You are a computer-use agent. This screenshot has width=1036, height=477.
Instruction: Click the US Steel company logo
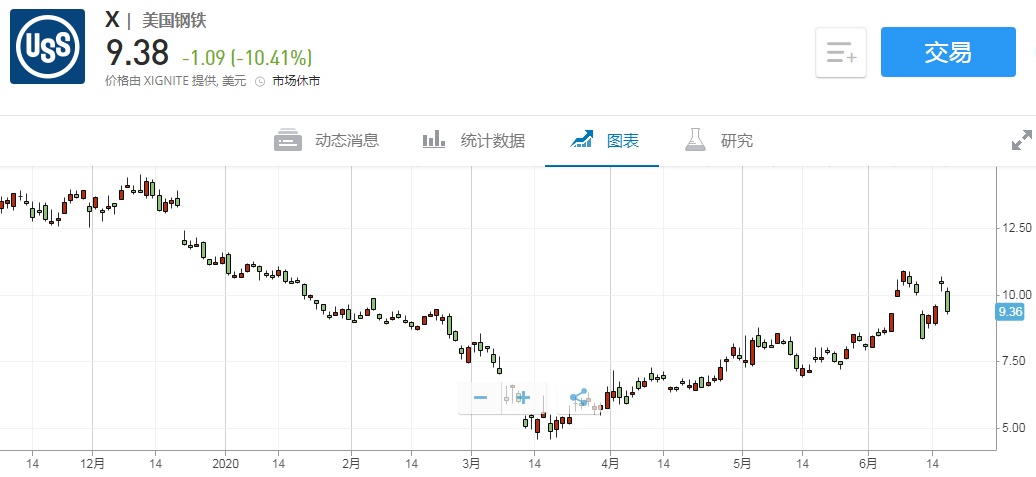pos(47,46)
